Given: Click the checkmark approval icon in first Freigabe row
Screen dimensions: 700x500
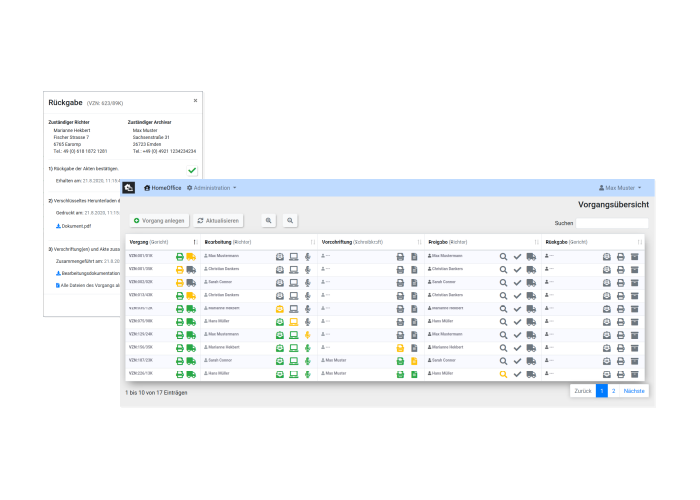Looking at the screenshot, I should point(518,257).
